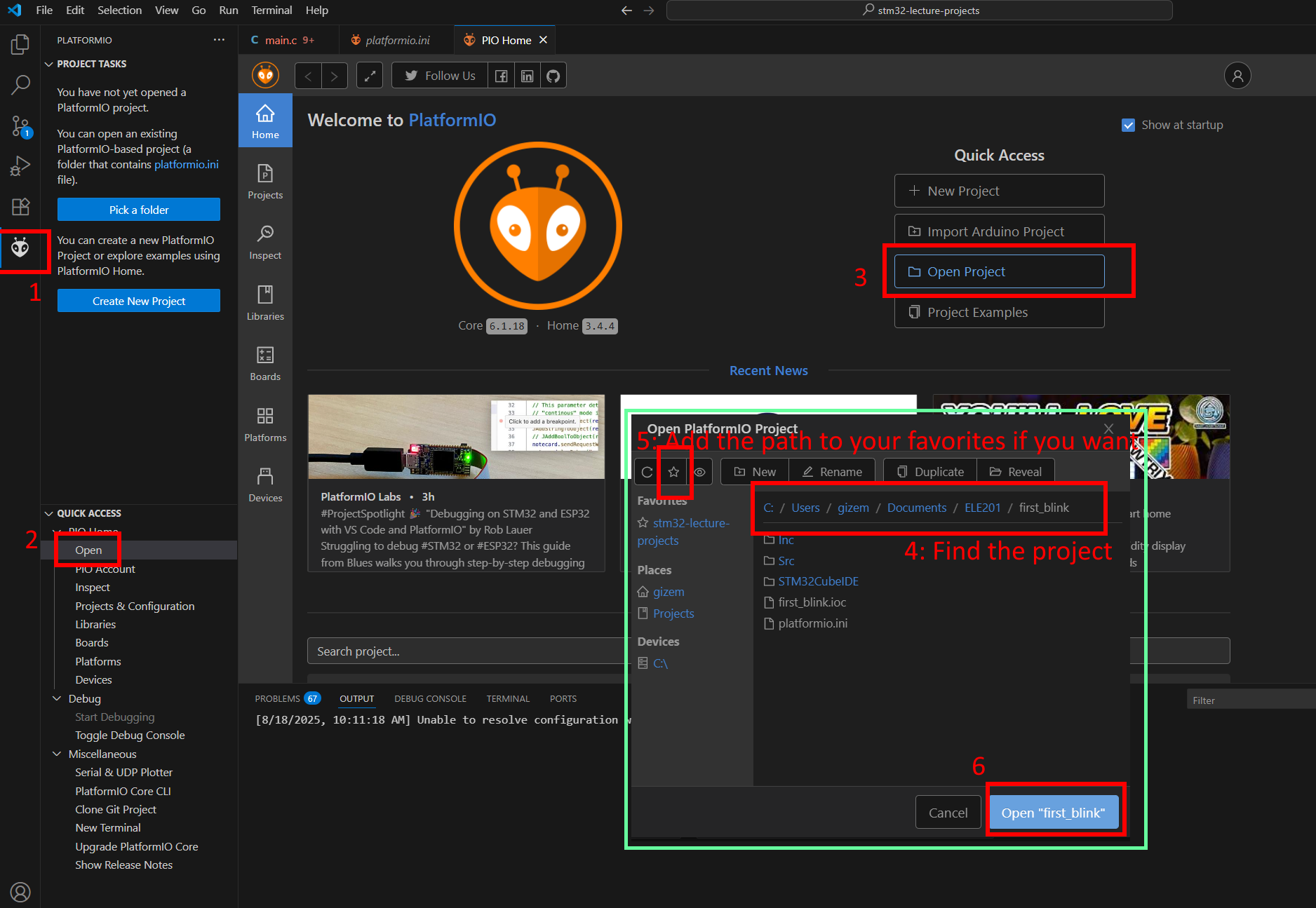Click the Reveal button in dialog toolbar
1316x908 pixels.
pos(1015,472)
